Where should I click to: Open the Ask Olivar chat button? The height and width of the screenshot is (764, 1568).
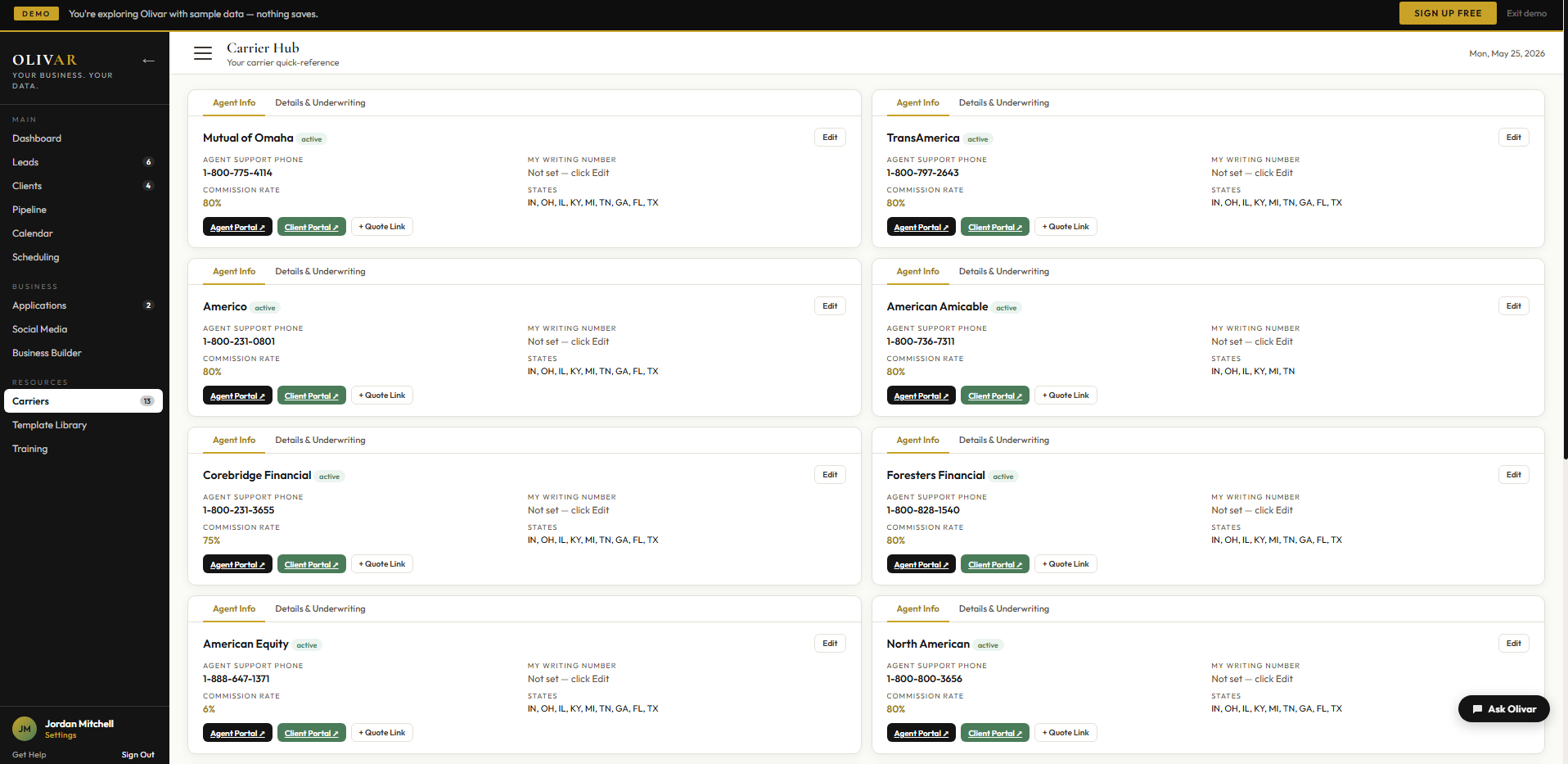[x=1503, y=709]
